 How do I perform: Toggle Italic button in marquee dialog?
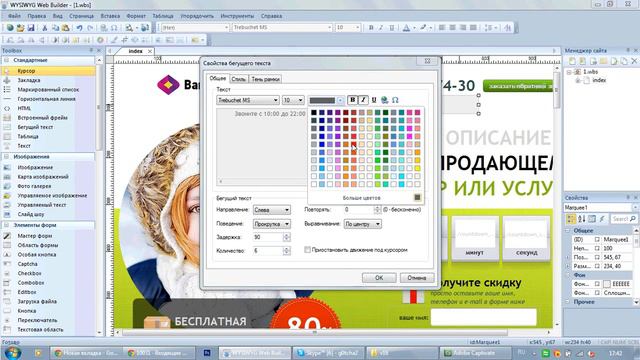coord(363,100)
